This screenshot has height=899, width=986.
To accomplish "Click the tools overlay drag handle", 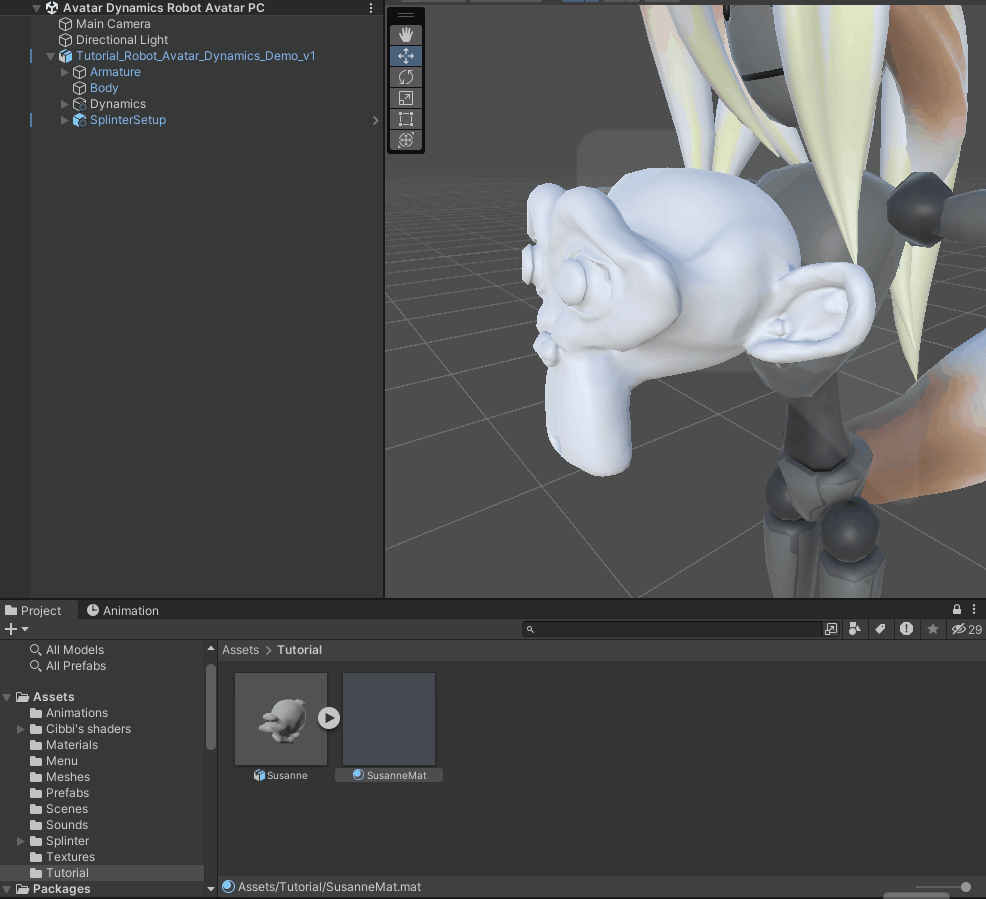I will point(406,15).
